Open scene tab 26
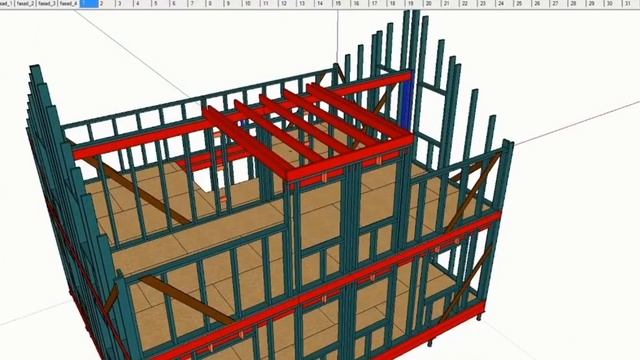640x360 pixels. tap(541, 4)
